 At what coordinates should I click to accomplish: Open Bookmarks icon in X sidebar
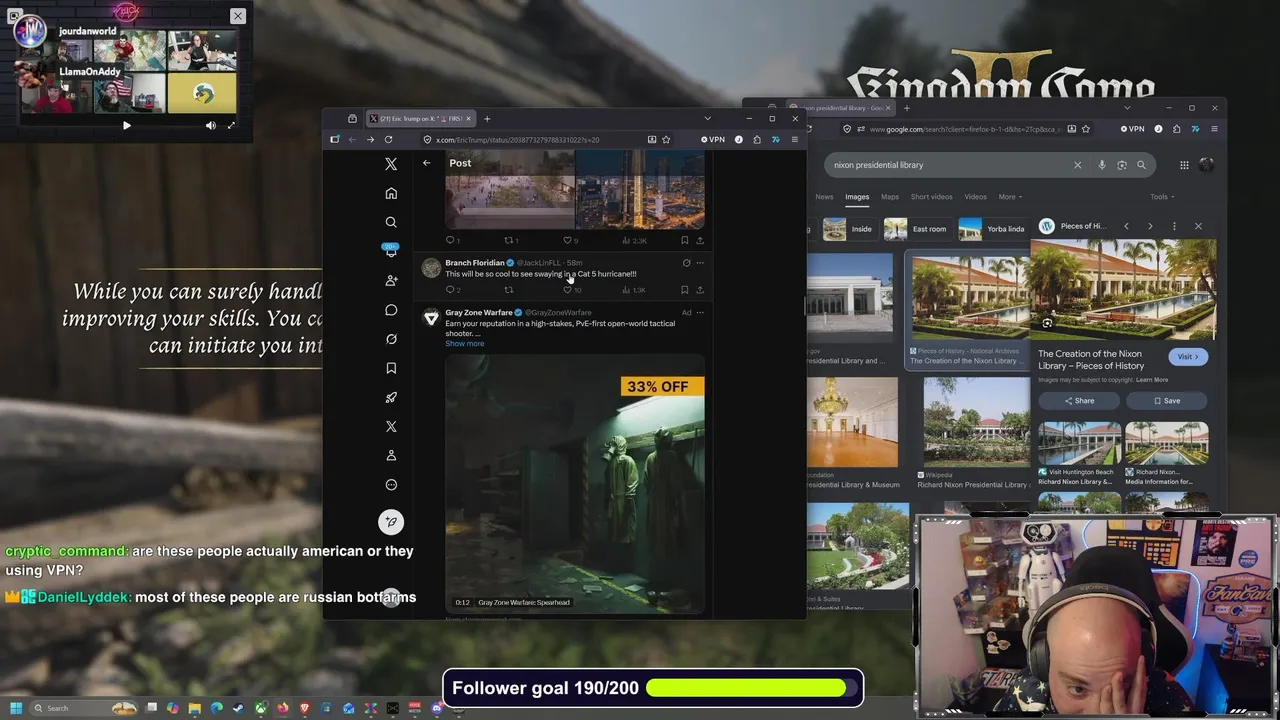[391, 368]
